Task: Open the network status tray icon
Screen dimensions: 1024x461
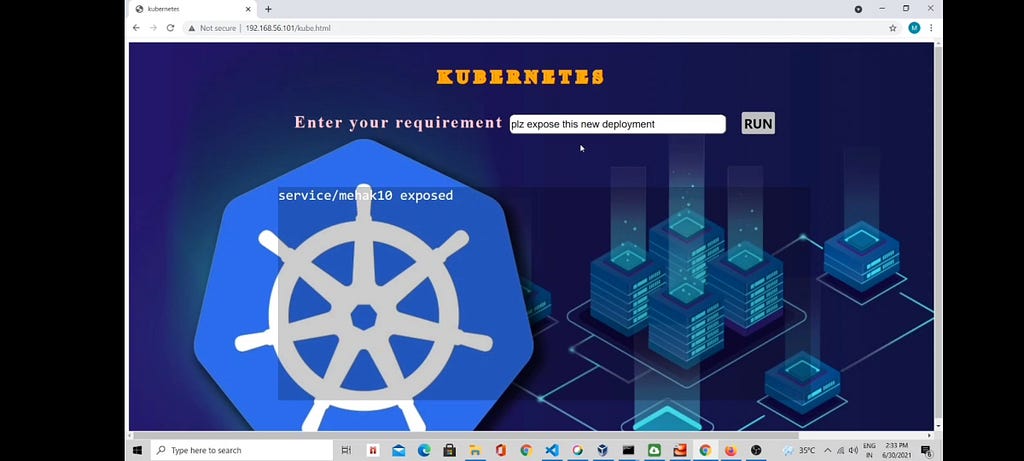Action: point(840,450)
